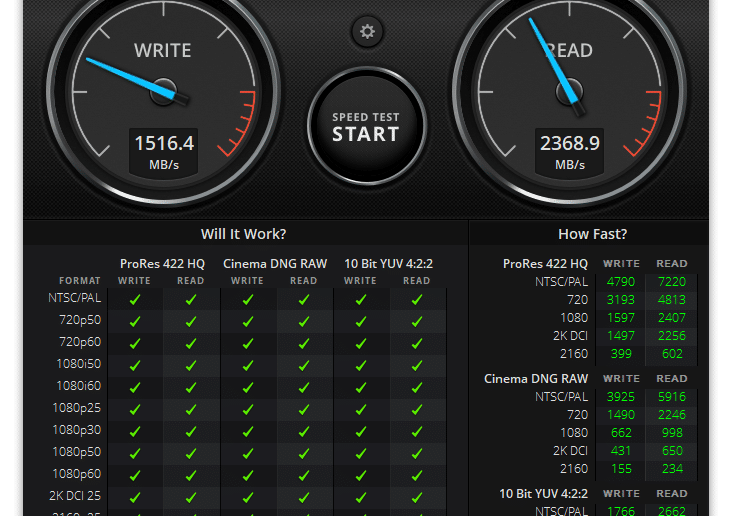
Task: Click the 7220 ProRes NTSC/PAL read value
Action: [672, 282]
